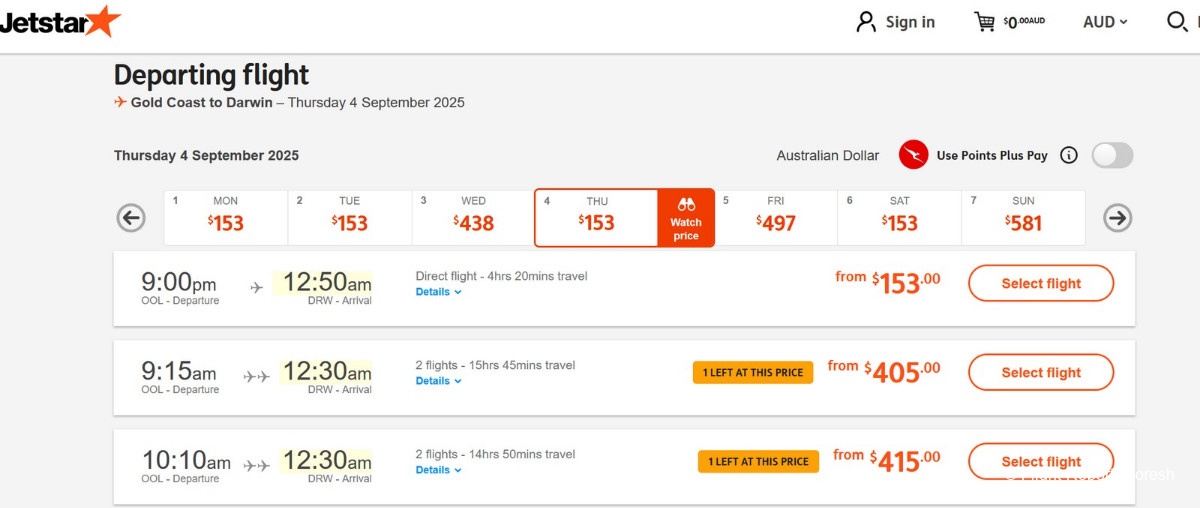Click the Qantas red logo icon
The width and height of the screenshot is (1200, 508).
[913, 155]
